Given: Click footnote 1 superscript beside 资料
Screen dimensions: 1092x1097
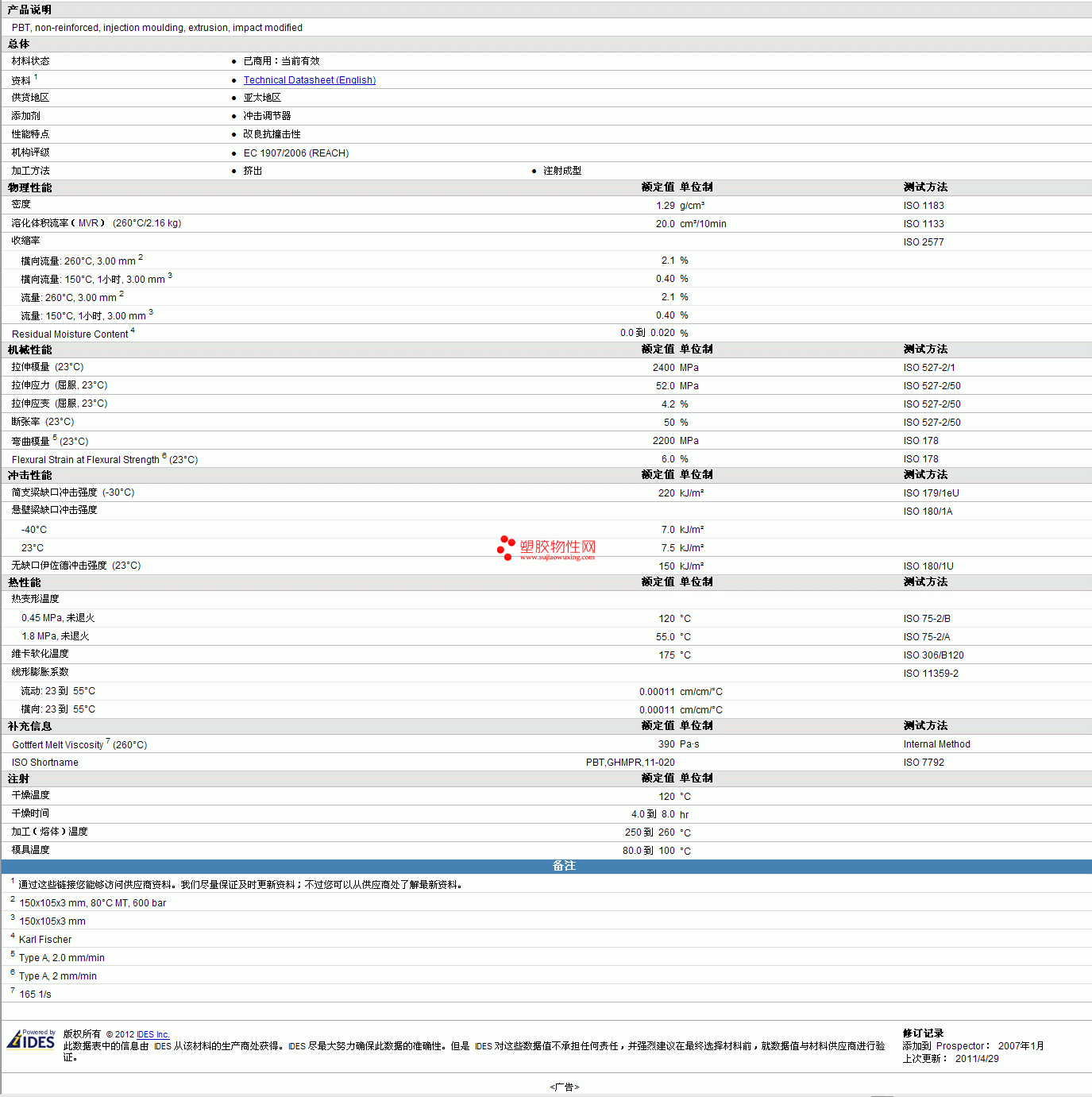Looking at the screenshot, I should [x=36, y=77].
